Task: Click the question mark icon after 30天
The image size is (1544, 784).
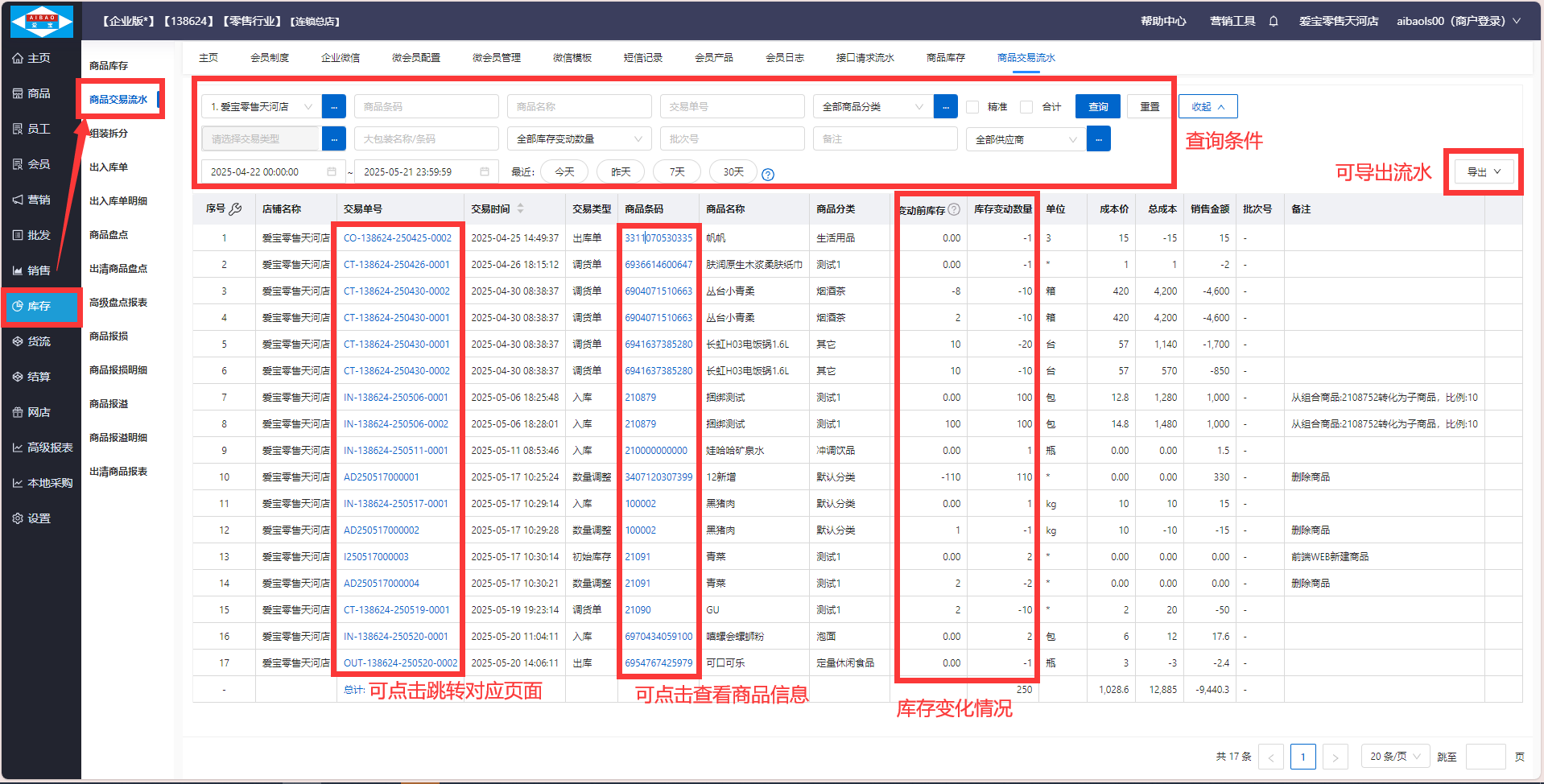Action: [x=768, y=175]
